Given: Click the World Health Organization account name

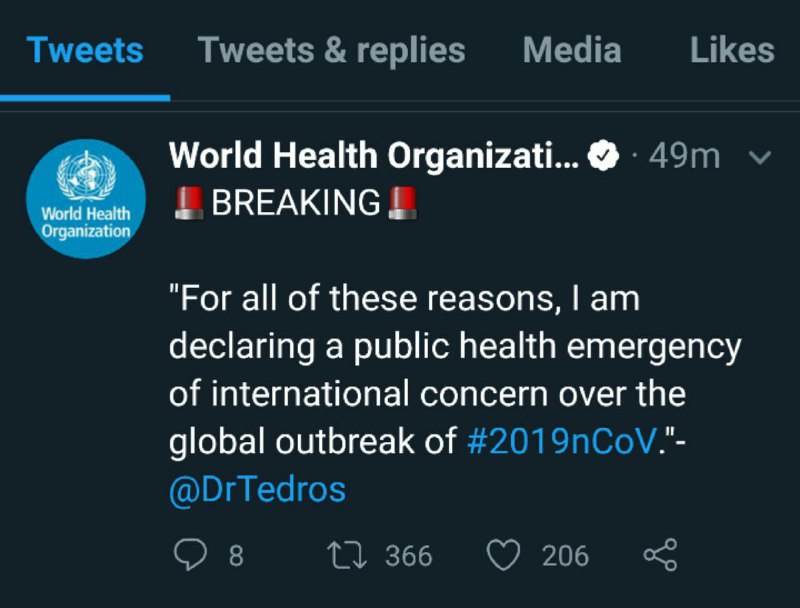Looking at the screenshot, I should (x=374, y=156).
